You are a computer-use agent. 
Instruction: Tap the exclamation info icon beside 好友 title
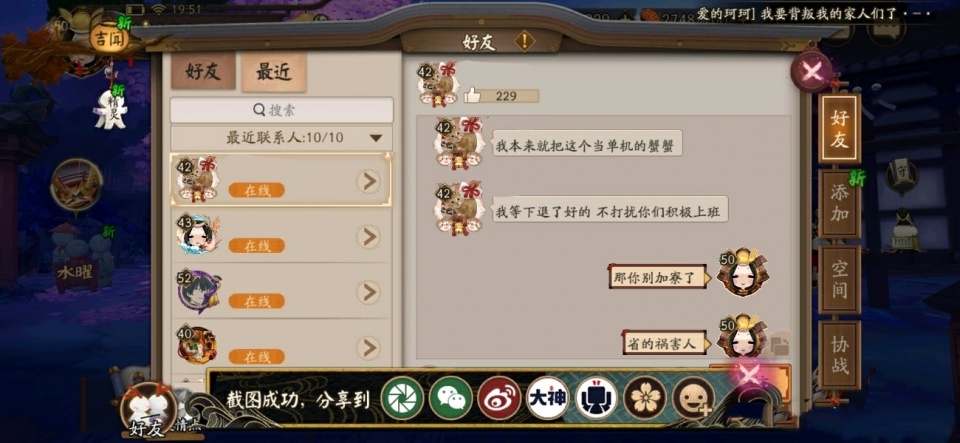524,41
